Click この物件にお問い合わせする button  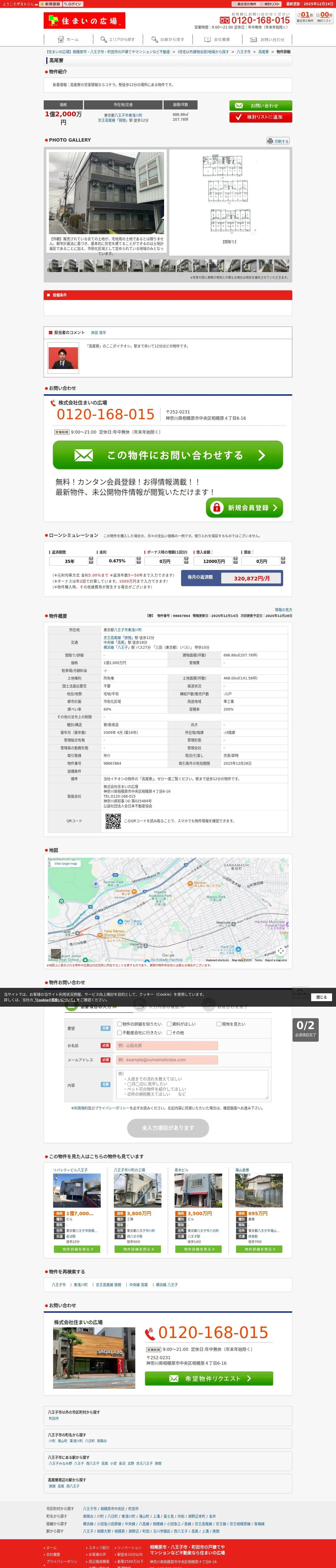click(168, 455)
